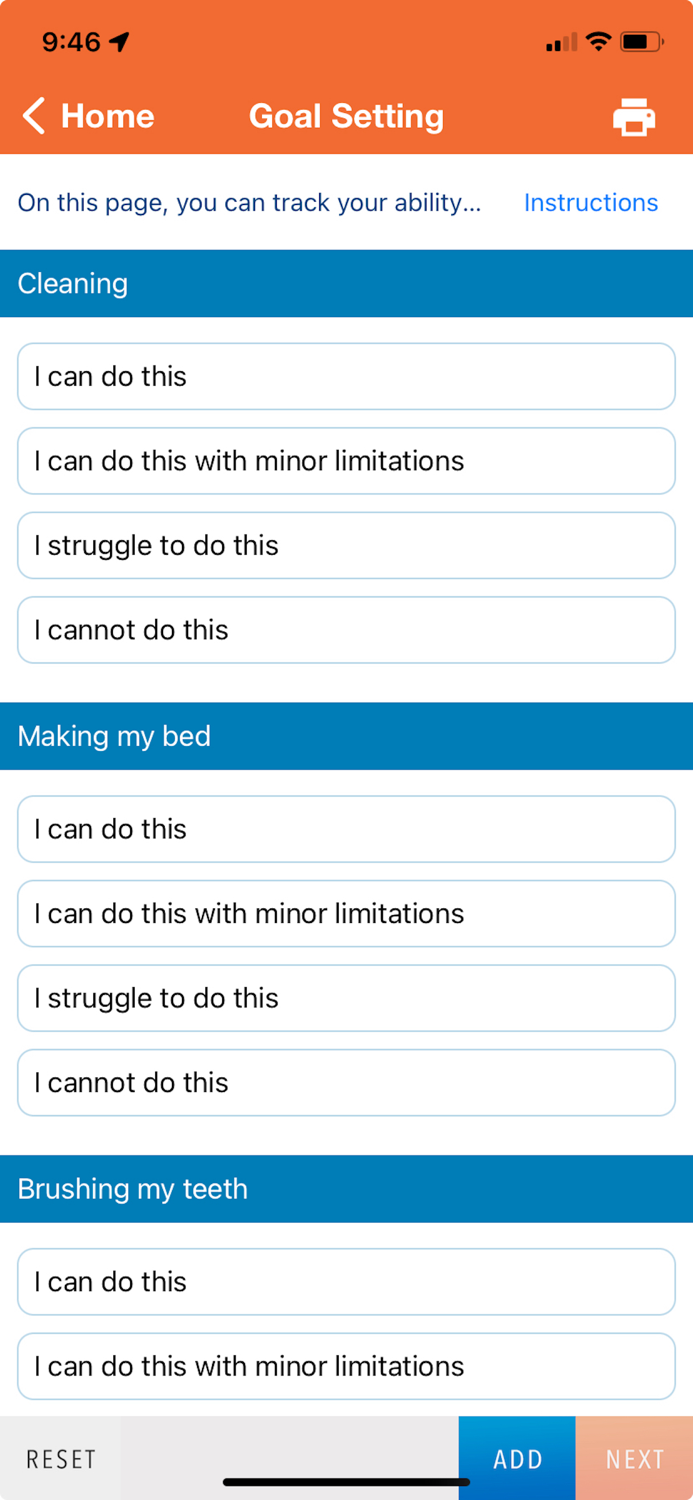Pick minor limitations option under Cleaning
The height and width of the screenshot is (1500, 693).
coord(346,461)
